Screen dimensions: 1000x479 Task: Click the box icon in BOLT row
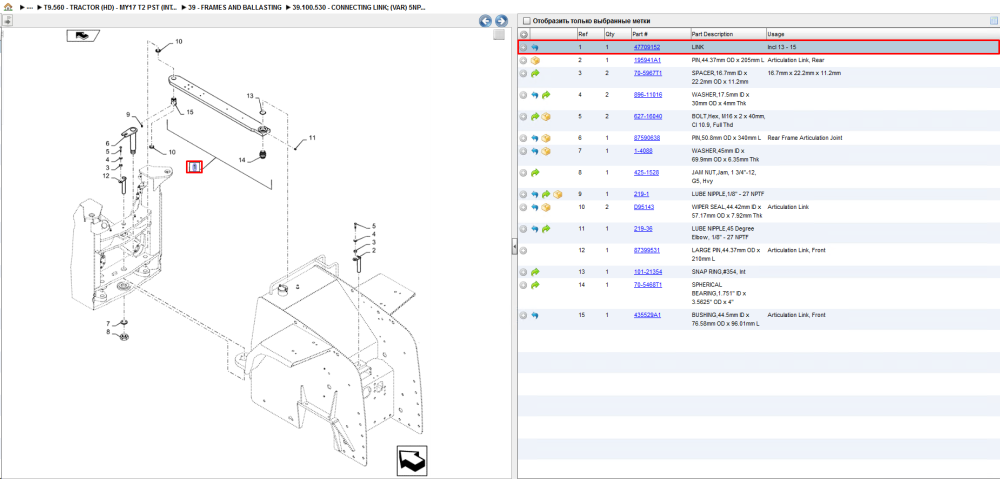[546, 117]
